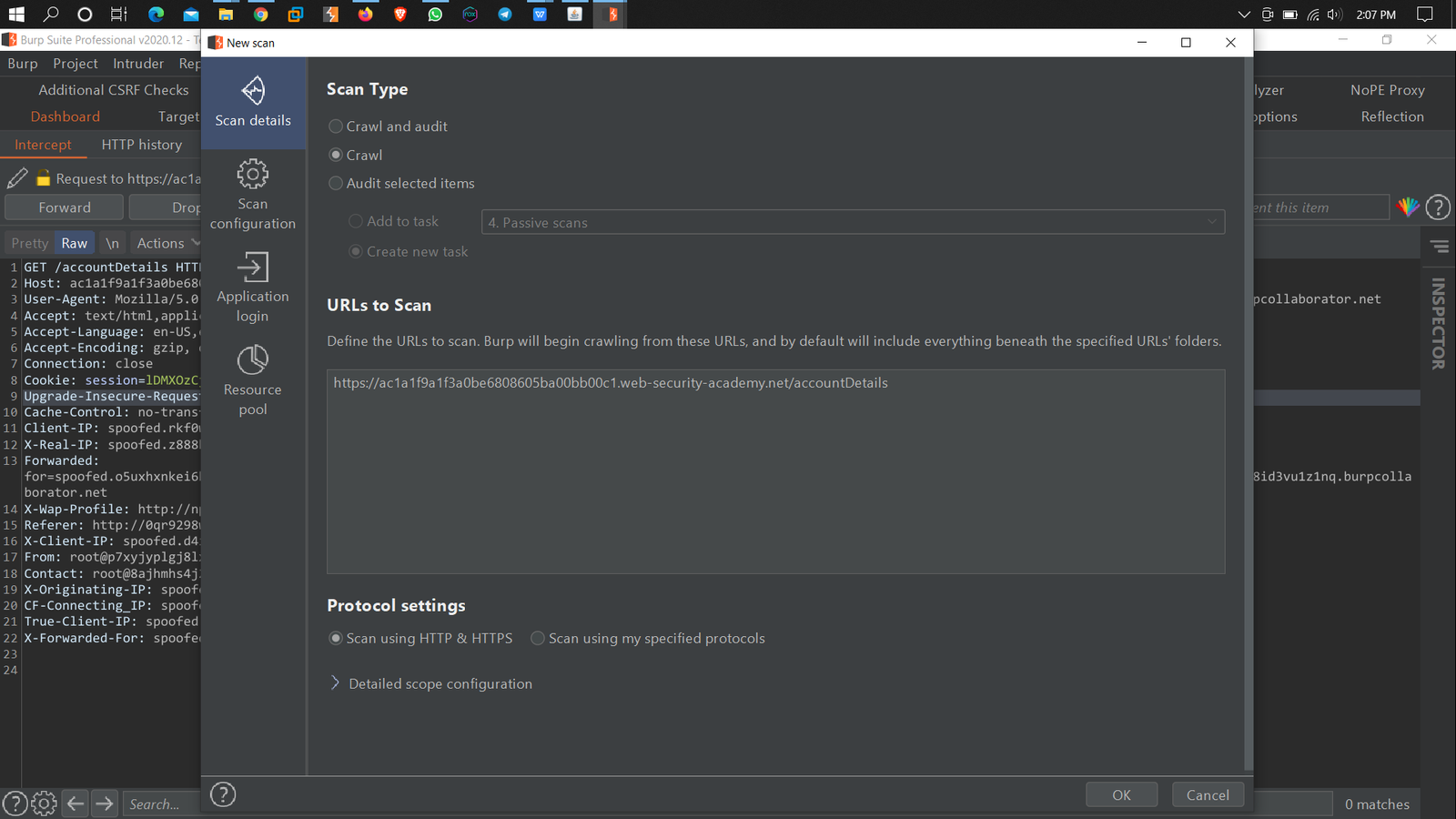The height and width of the screenshot is (819, 1456).
Task: Open the Passive scans task dropdown
Action: click(x=853, y=222)
